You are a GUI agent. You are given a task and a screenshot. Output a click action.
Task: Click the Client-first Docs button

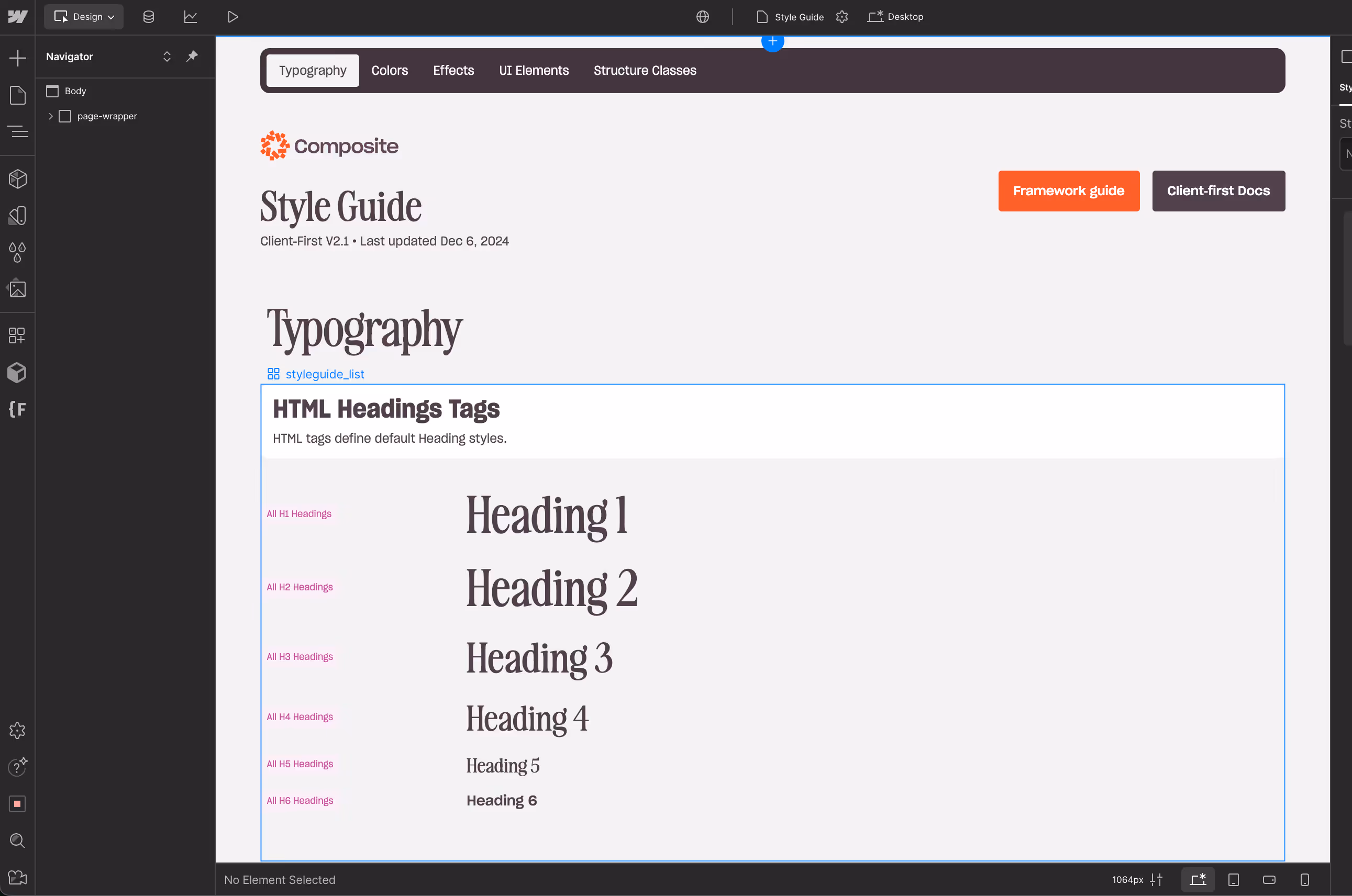pos(1218,191)
